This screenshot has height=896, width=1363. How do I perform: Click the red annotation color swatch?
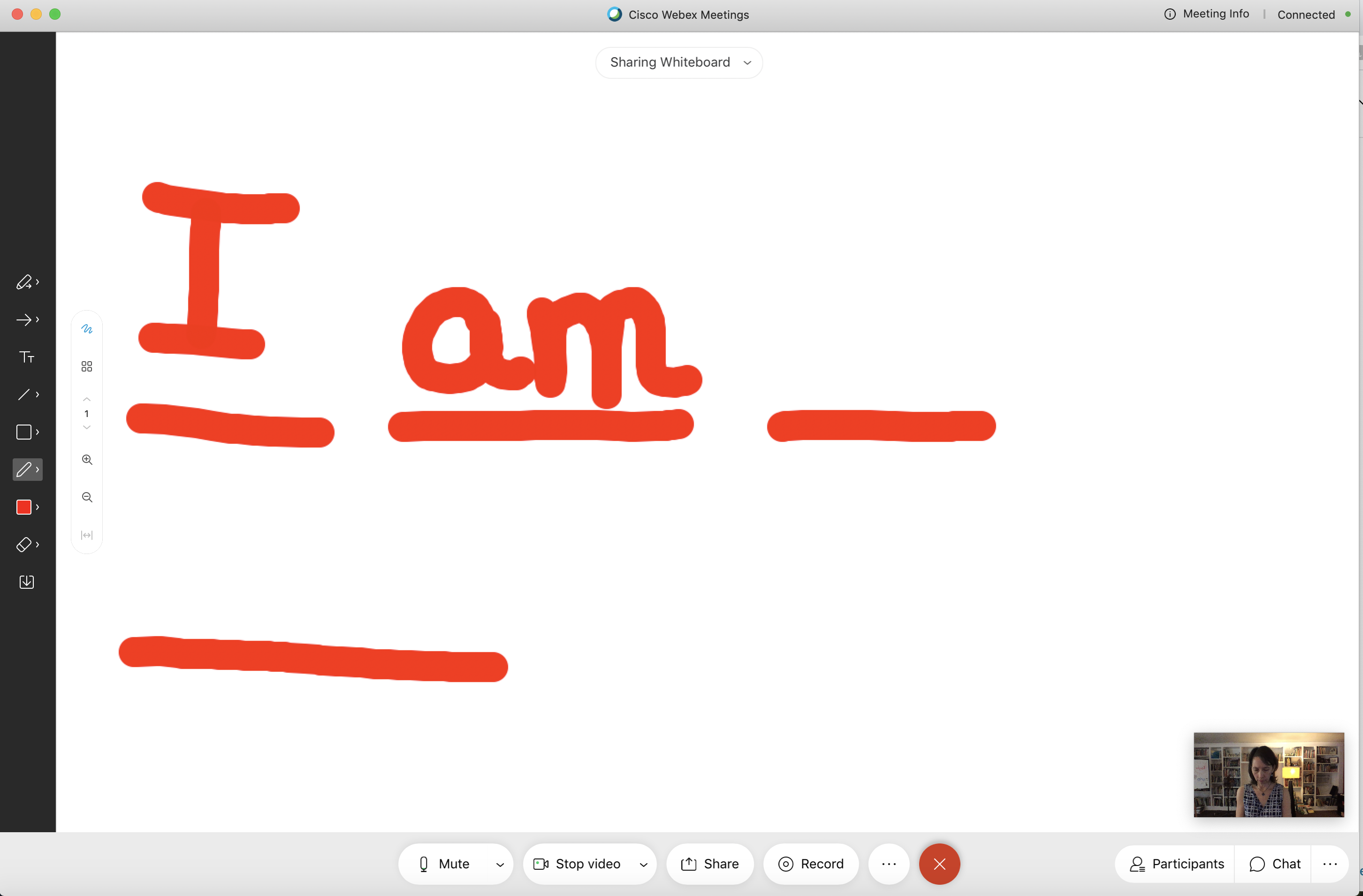click(x=24, y=507)
